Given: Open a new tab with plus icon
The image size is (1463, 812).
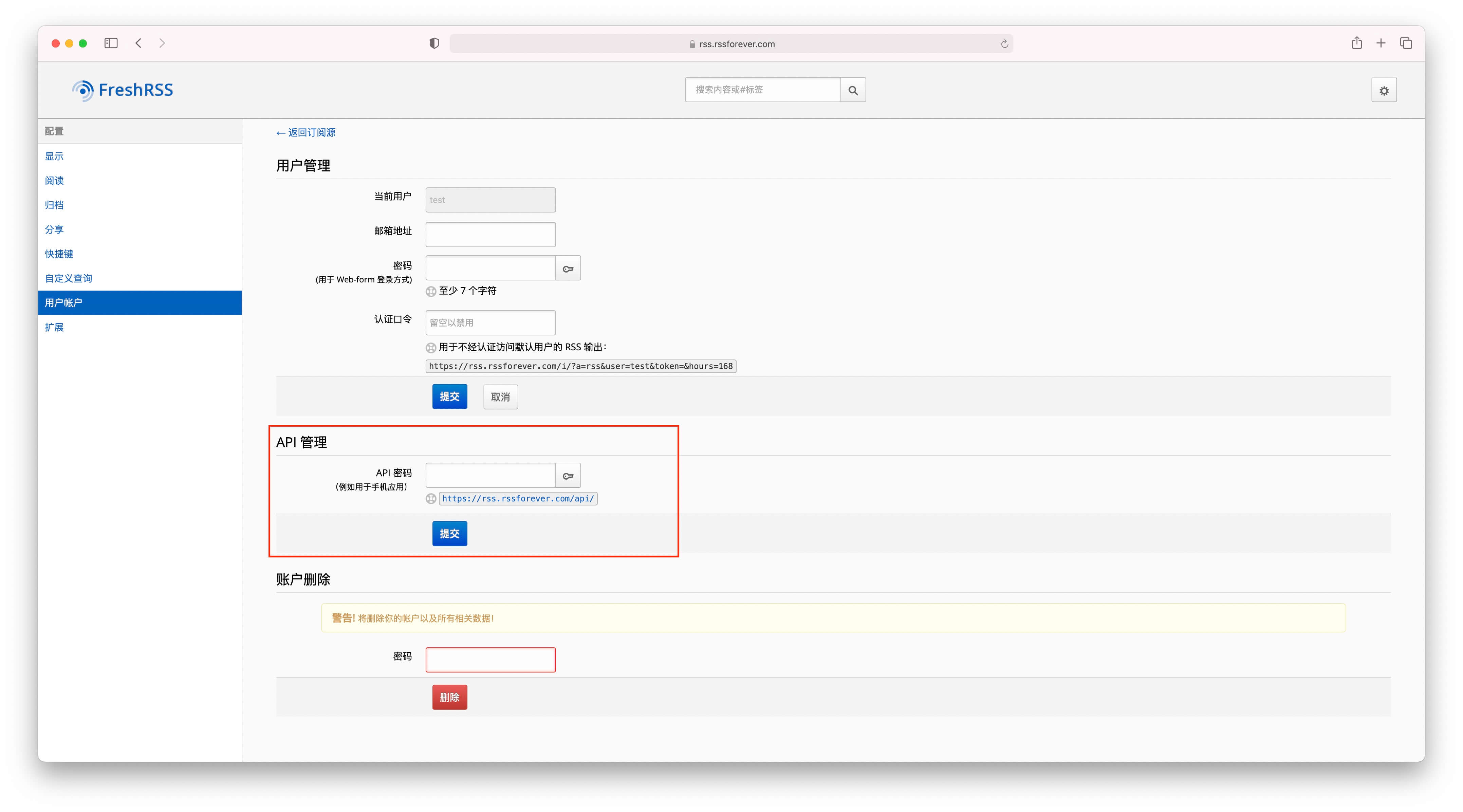Looking at the screenshot, I should tap(1381, 43).
